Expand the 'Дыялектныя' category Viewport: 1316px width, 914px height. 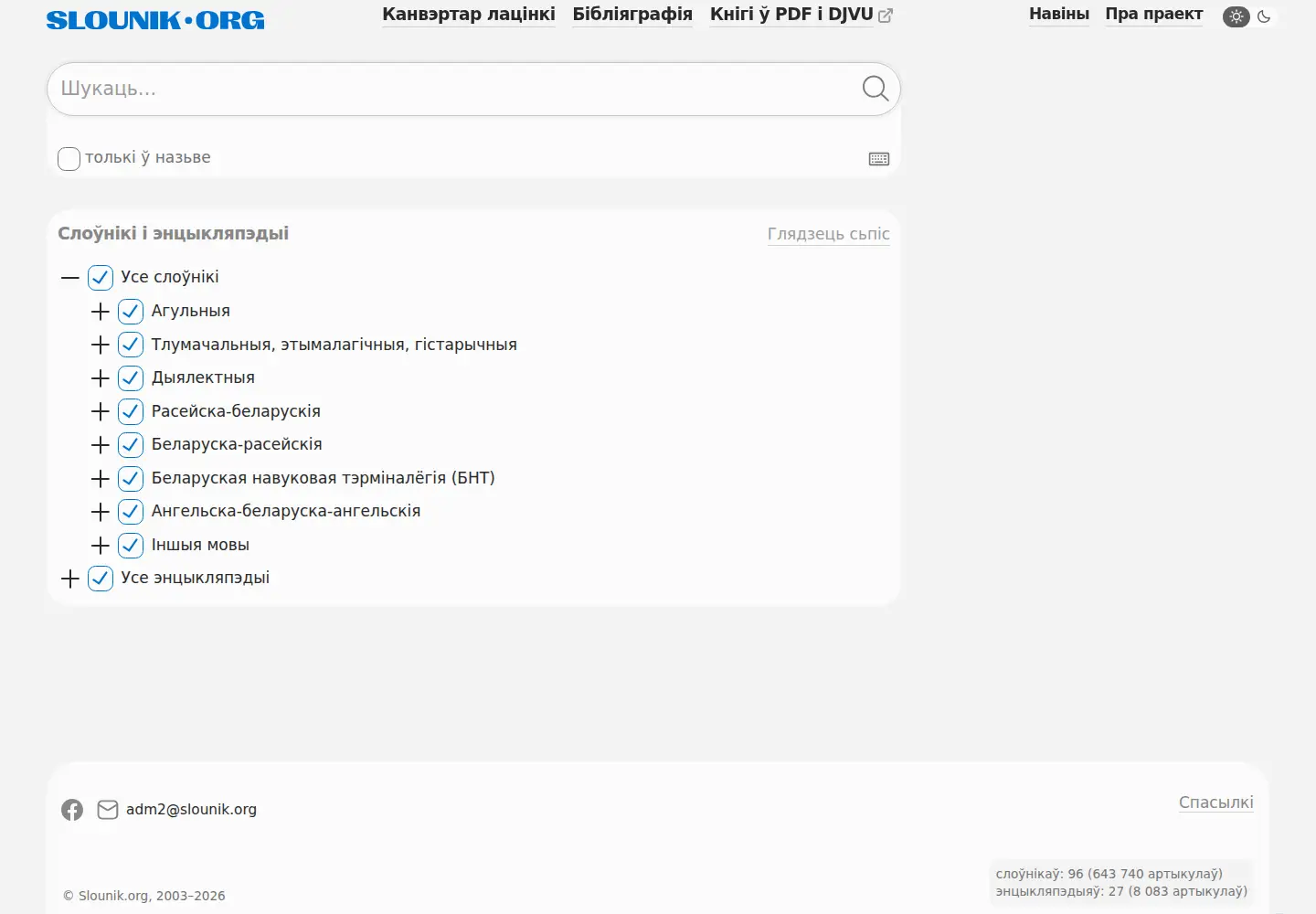coord(101,378)
